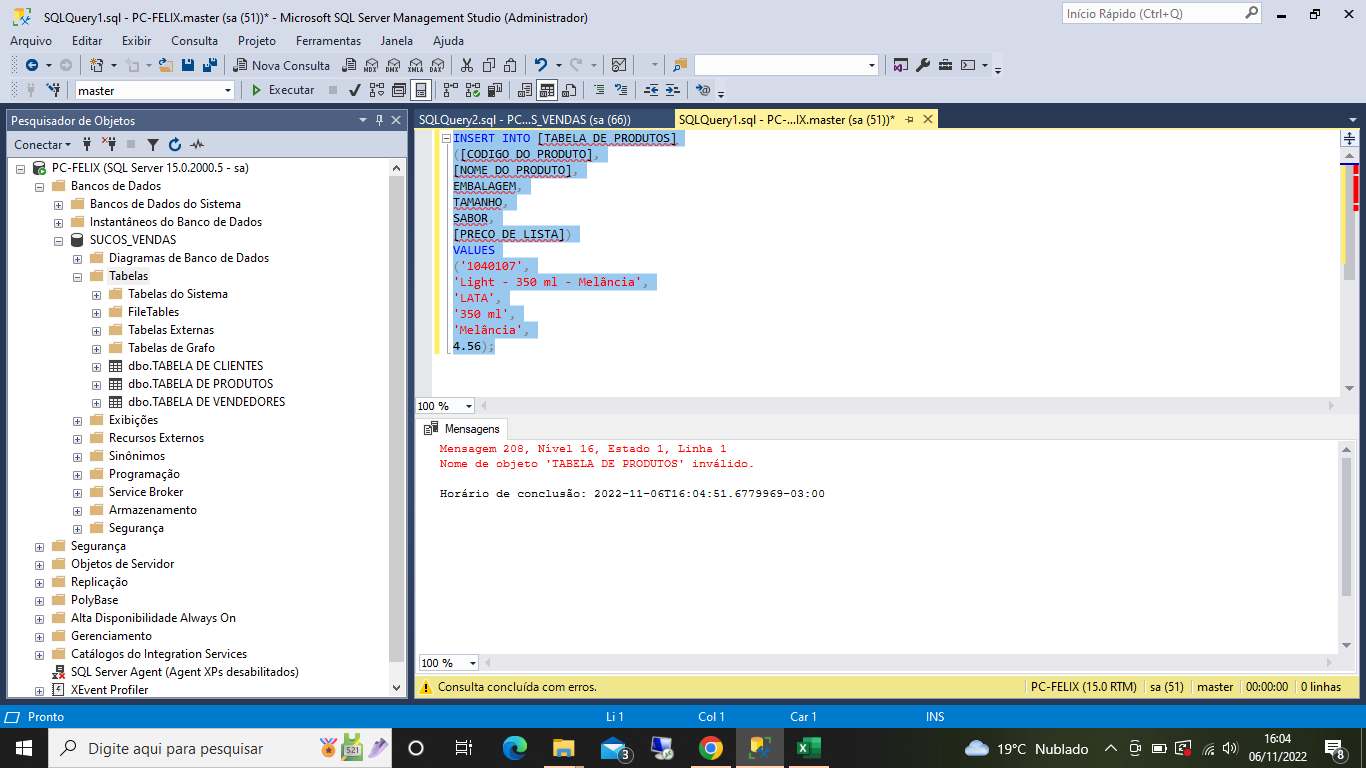The width and height of the screenshot is (1366, 768).
Task: Set Results to Grid mode
Action: click(547, 90)
